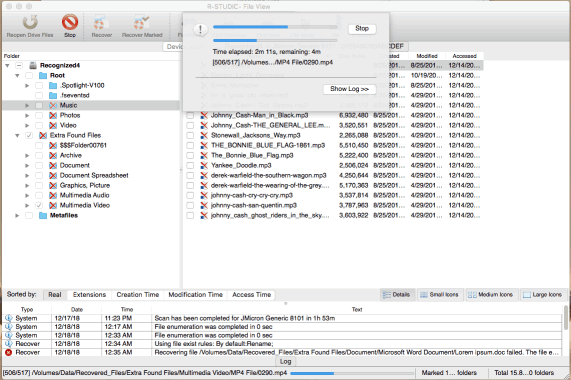This screenshot has width=571, height=380.
Task: Sort by Creation Time
Action: (138, 295)
